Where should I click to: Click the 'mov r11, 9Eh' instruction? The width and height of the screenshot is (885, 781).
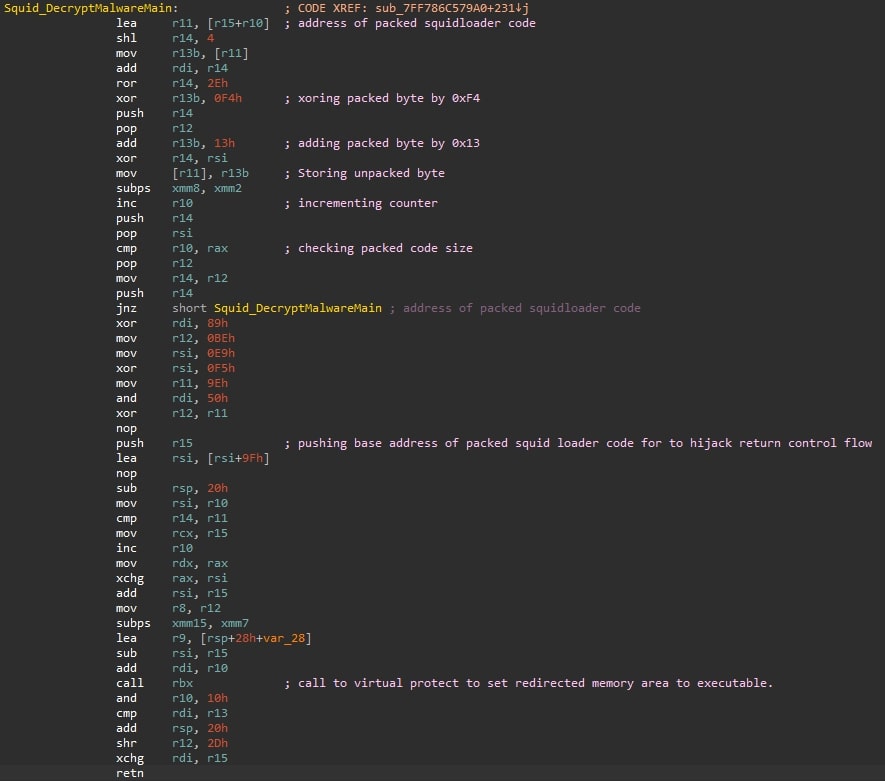point(172,383)
